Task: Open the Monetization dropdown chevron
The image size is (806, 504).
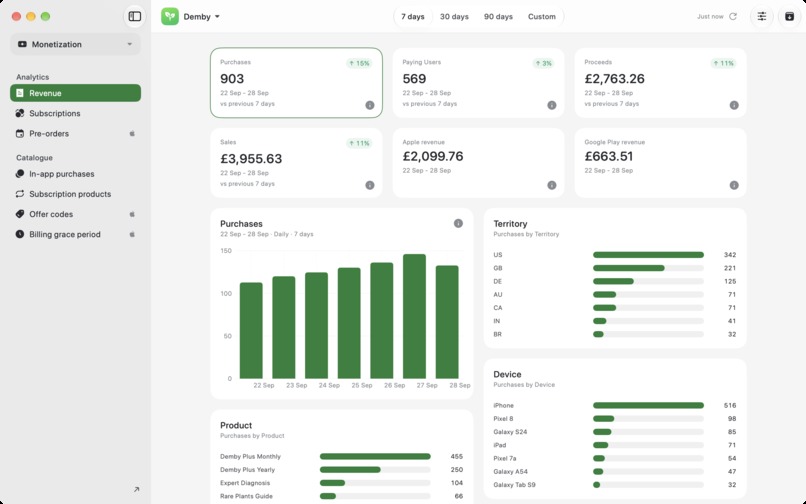Action: pos(130,44)
